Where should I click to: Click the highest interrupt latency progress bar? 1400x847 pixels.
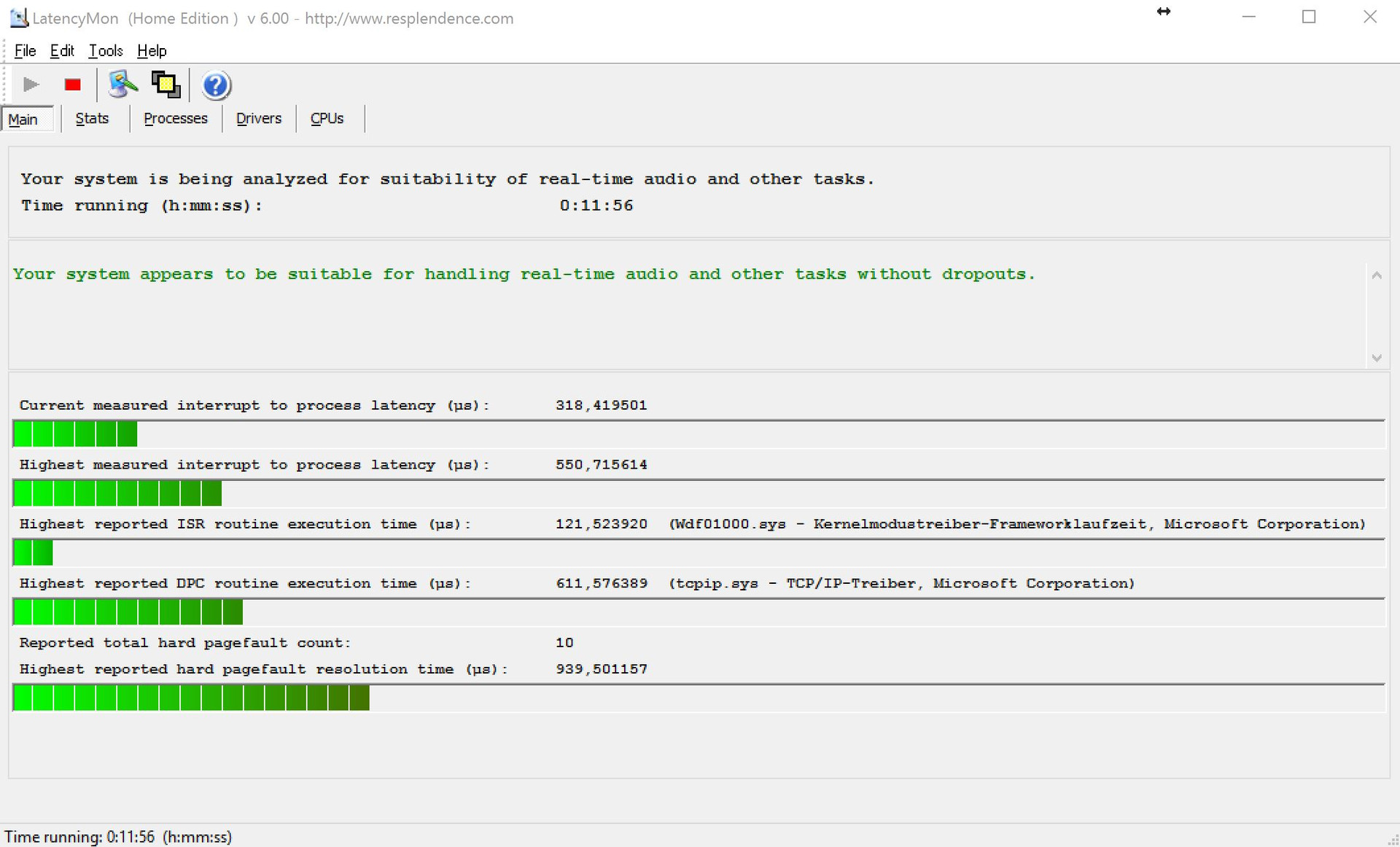[699, 493]
